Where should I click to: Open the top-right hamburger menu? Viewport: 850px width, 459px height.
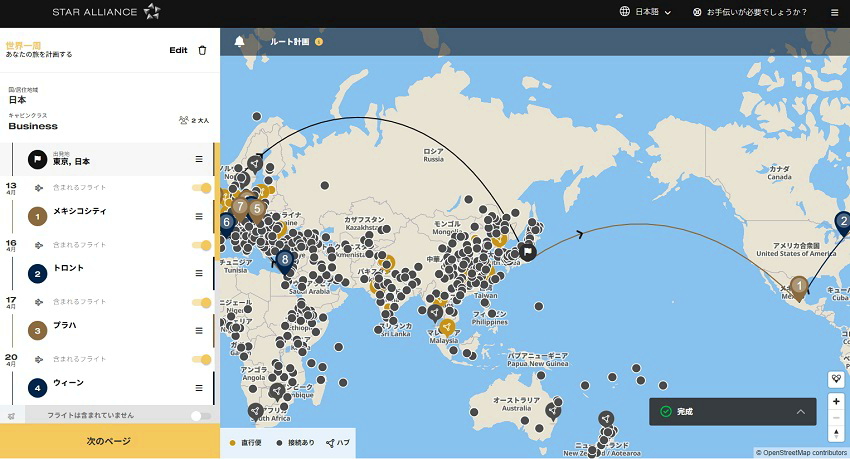coord(834,13)
